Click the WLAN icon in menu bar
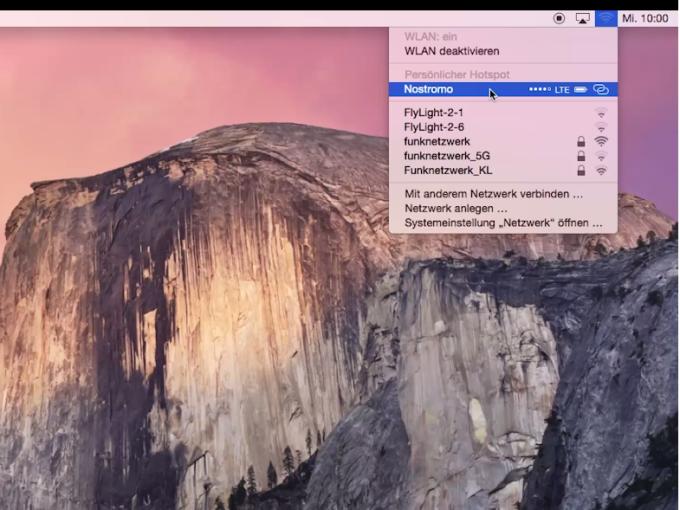Screen dimensions: 680x510 click(x=606, y=18)
